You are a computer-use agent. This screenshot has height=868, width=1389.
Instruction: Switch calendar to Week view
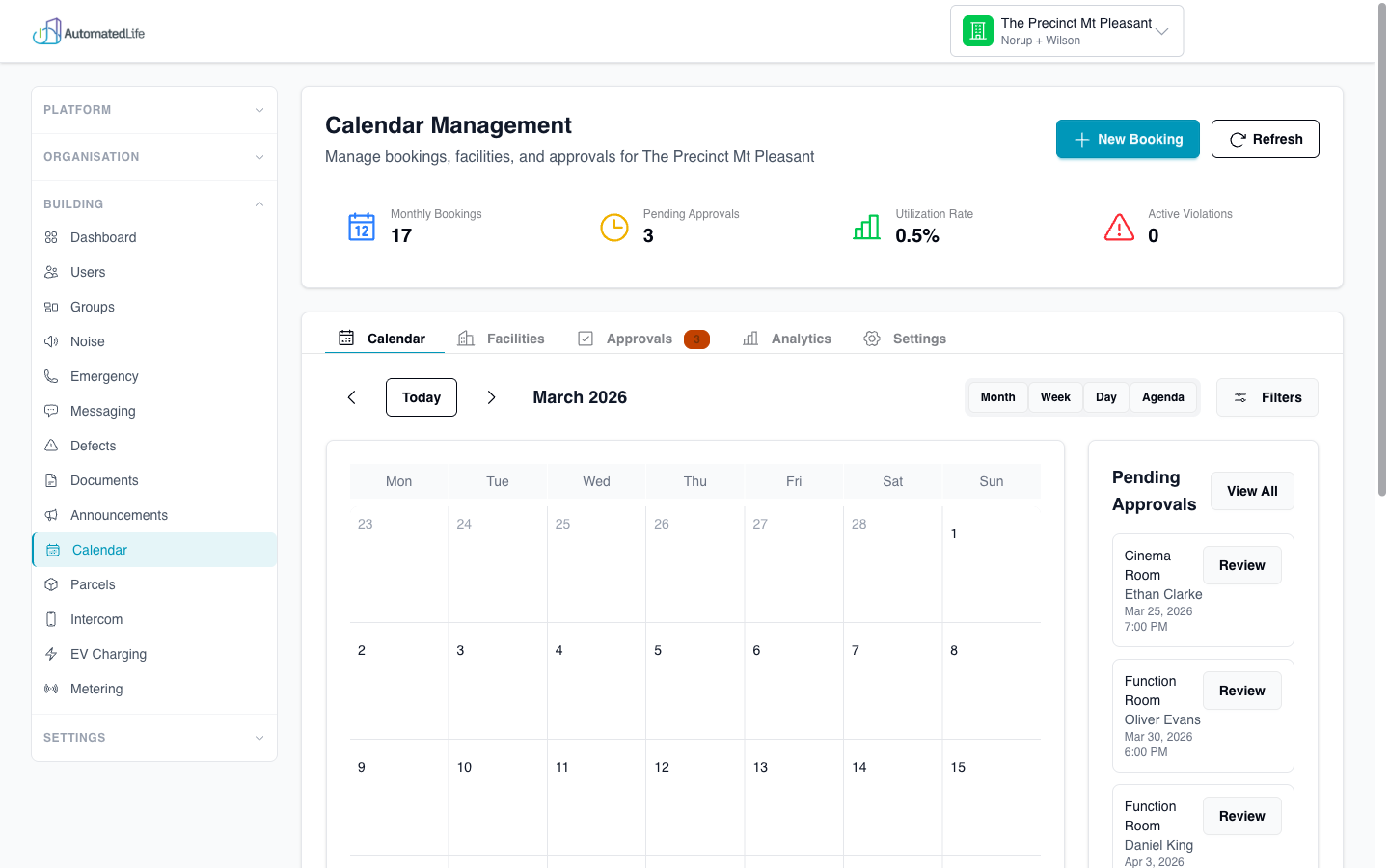(1054, 397)
